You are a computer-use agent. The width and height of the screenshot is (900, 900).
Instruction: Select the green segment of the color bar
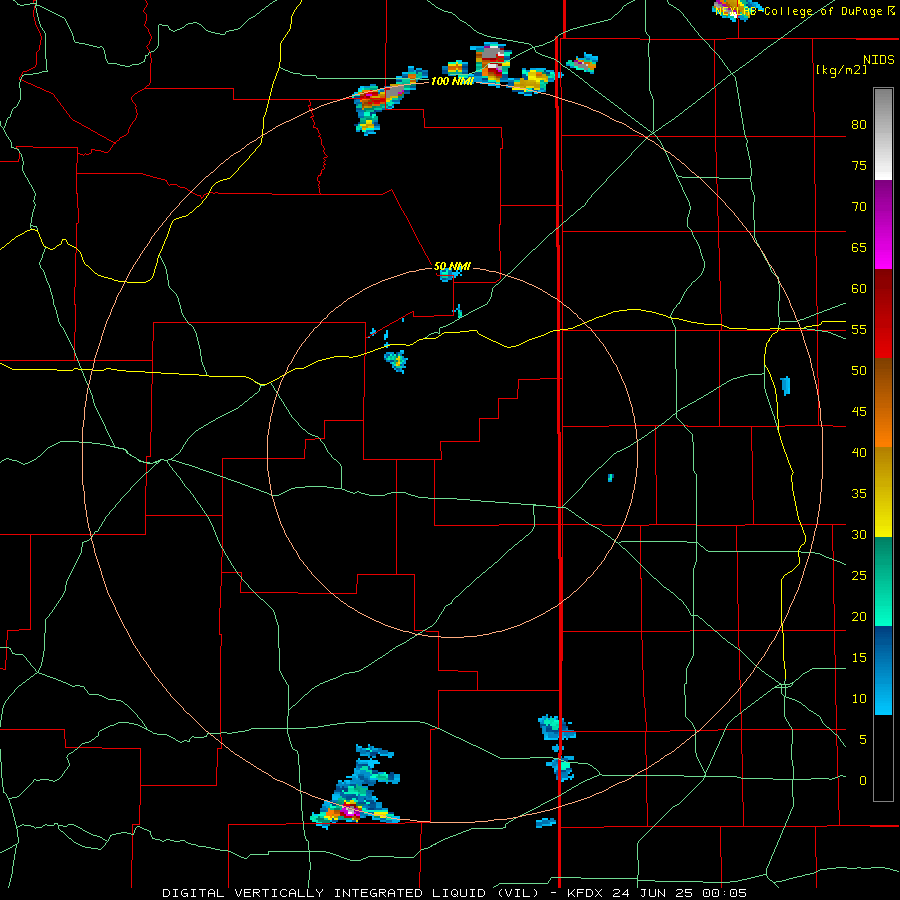(x=883, y=581)
